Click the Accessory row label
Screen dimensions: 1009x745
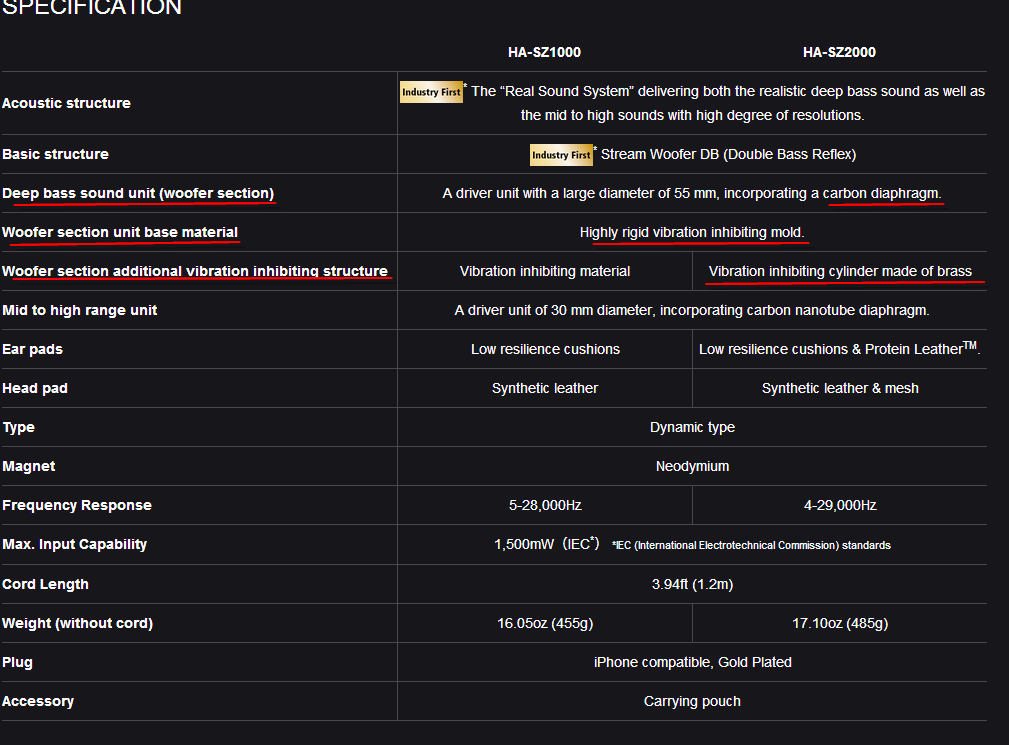click(38, 701)
